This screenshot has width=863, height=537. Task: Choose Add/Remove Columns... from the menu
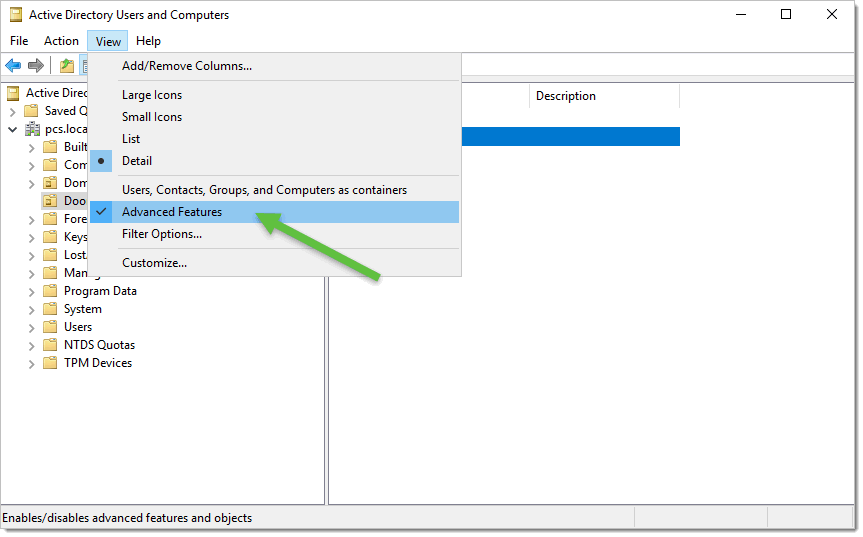pyautogui.click(x=274, y=66)
